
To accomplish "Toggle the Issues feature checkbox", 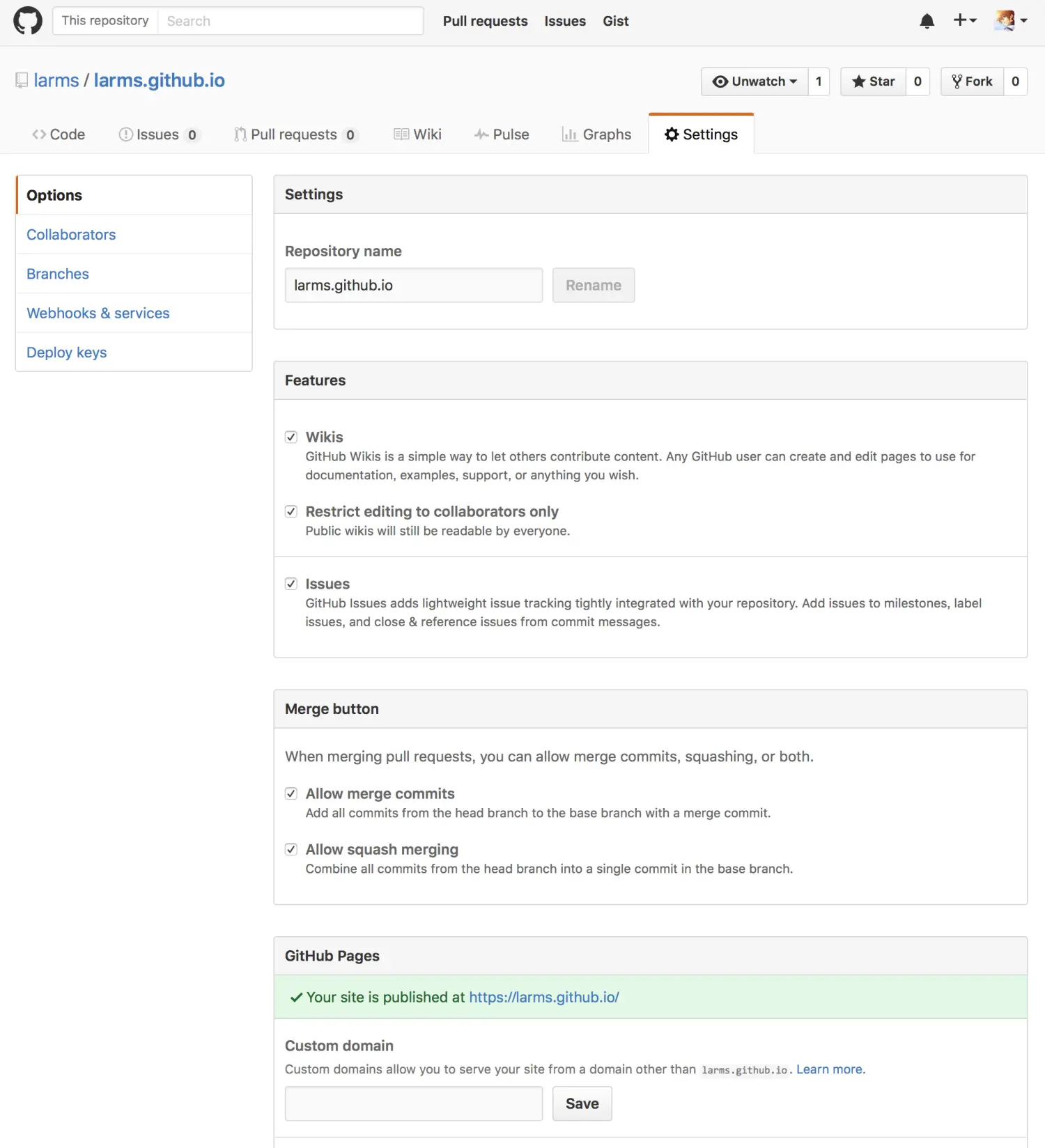I will tap(291, 584).
